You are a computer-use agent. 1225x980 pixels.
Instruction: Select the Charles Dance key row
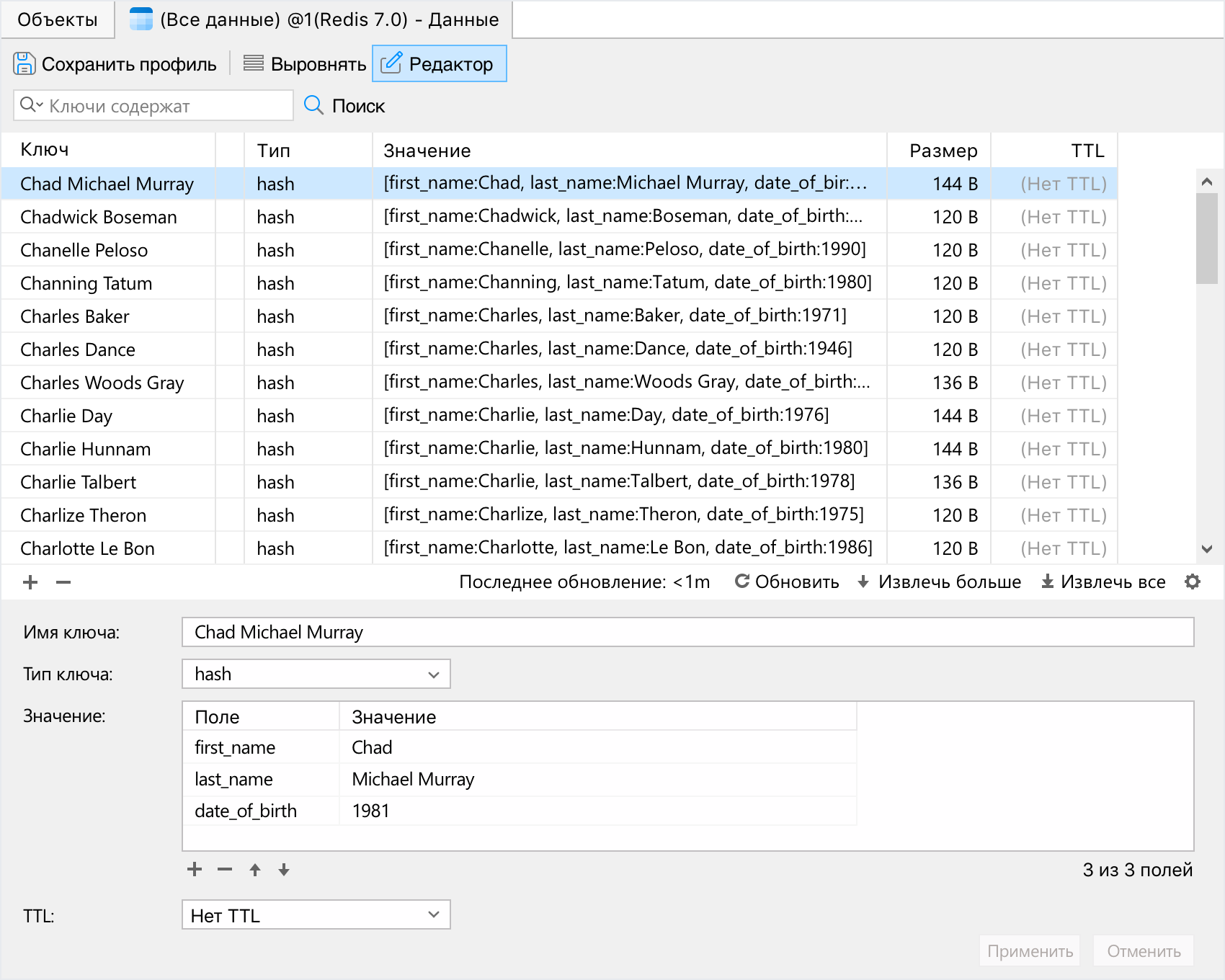click(559, 349)
